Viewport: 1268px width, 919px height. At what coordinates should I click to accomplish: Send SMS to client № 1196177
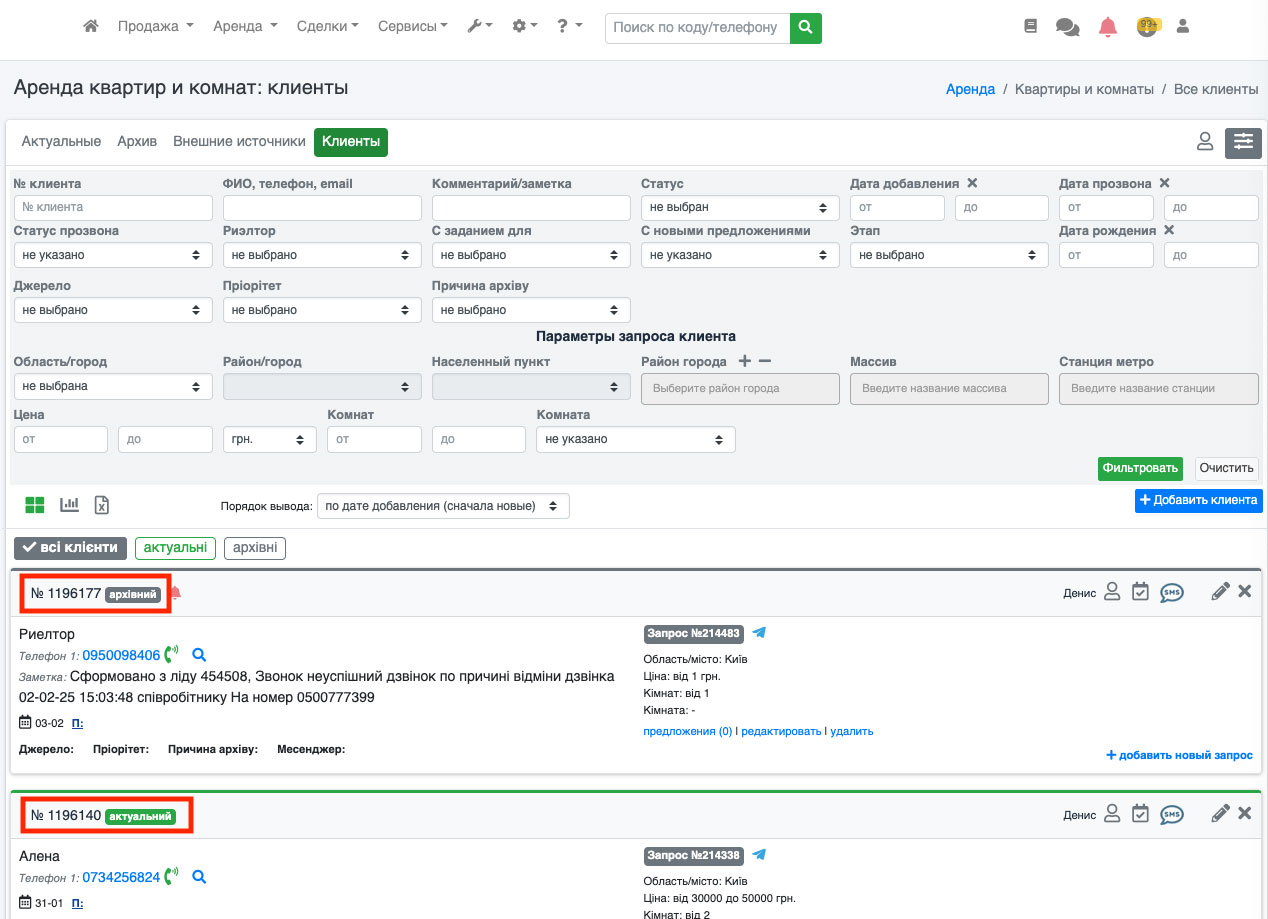1172,592
